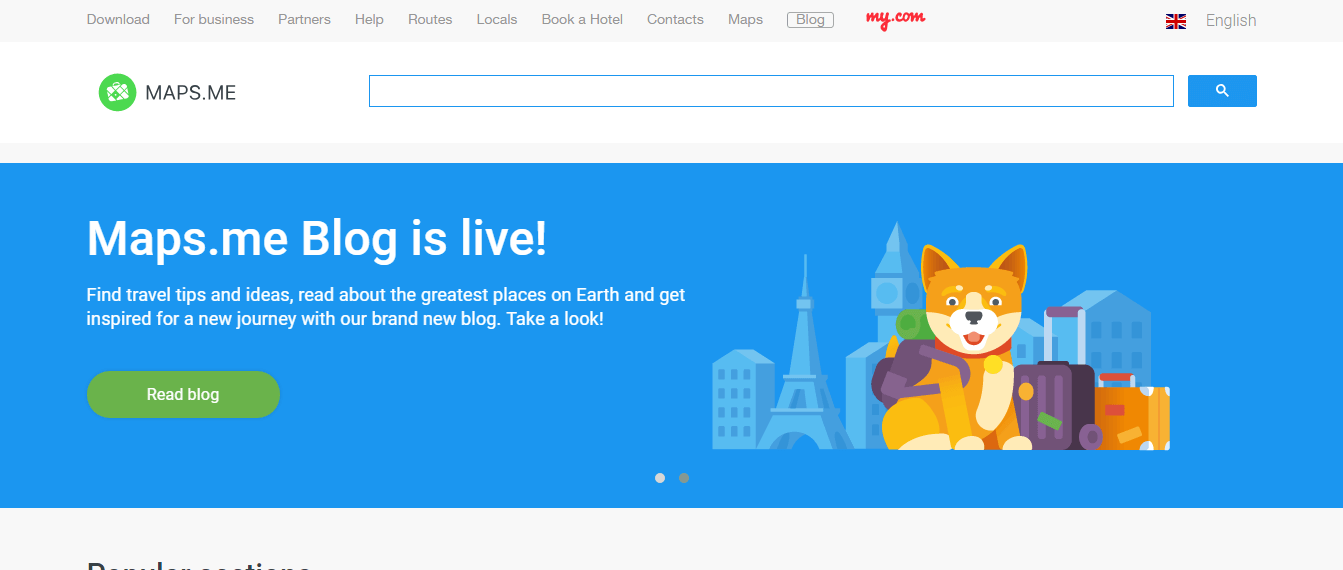Click the blue magnifier search button

click(x=1222, y=91)
